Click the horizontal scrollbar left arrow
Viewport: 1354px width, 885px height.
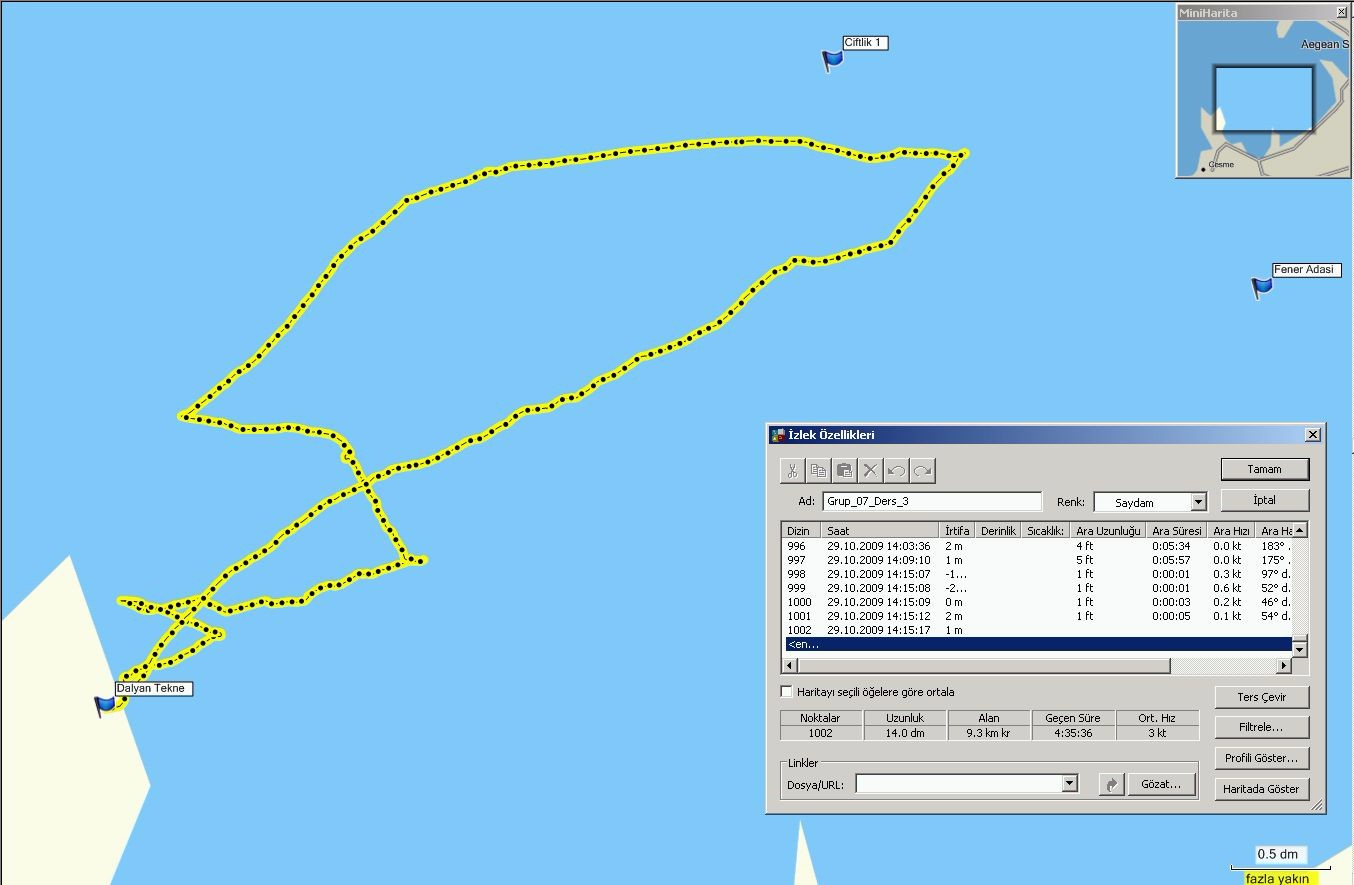pos(790,665)
